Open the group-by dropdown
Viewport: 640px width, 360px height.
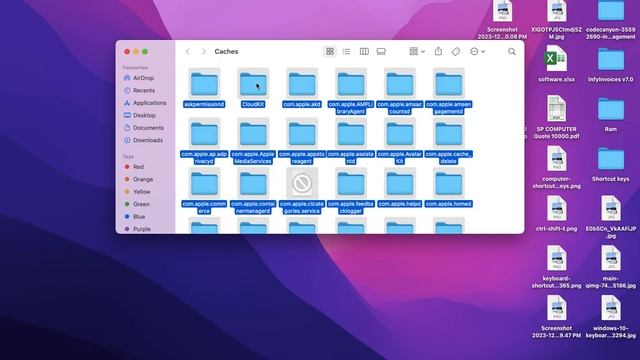coord(417,52)
